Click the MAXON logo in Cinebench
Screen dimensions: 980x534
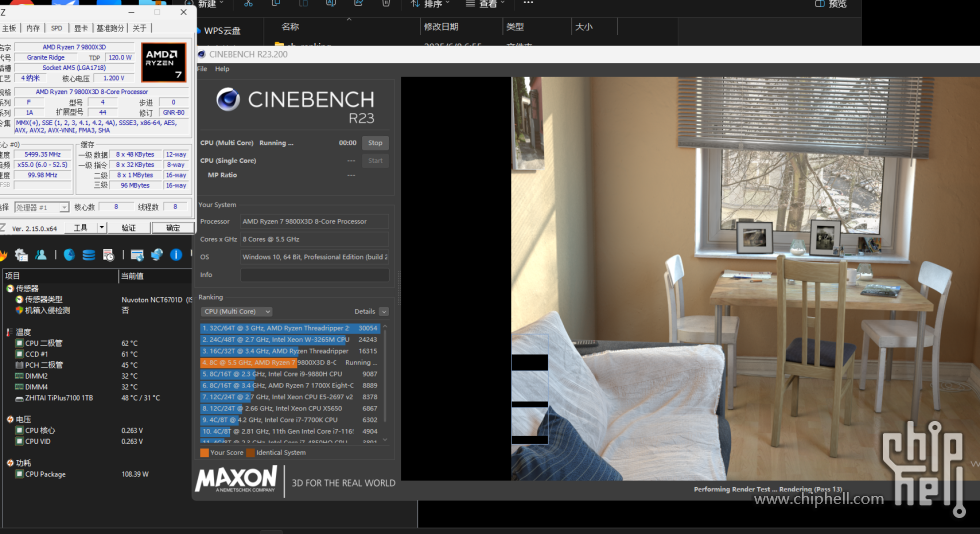(236, 480)
